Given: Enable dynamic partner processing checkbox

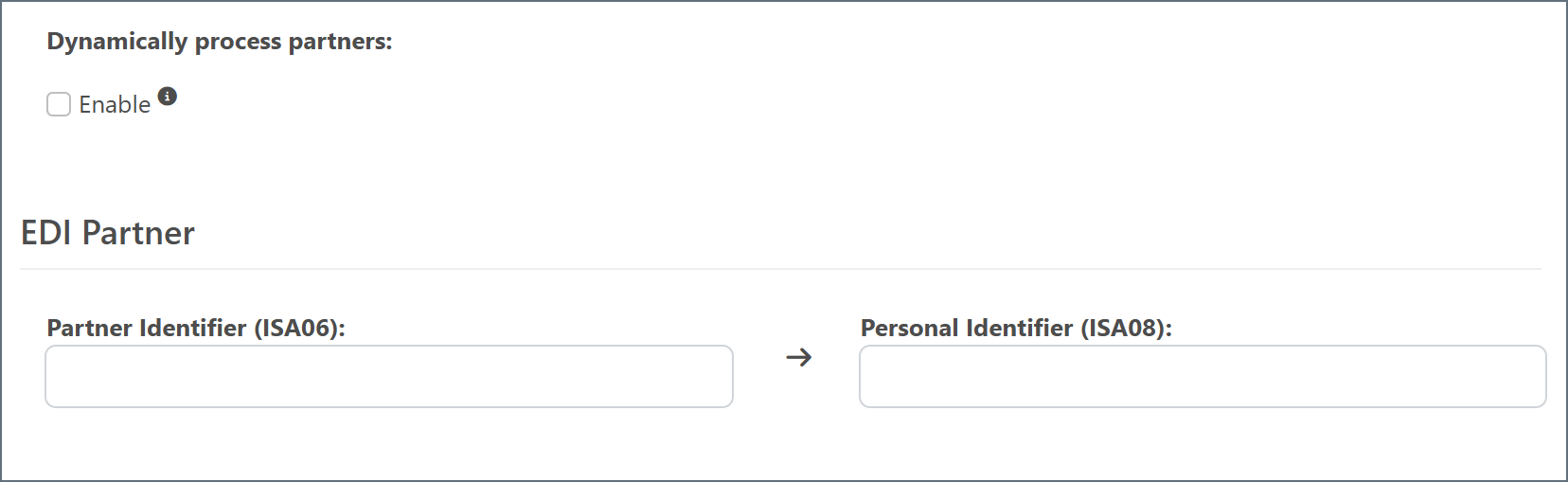Looking at the screenshot, I should pos(59,104).
